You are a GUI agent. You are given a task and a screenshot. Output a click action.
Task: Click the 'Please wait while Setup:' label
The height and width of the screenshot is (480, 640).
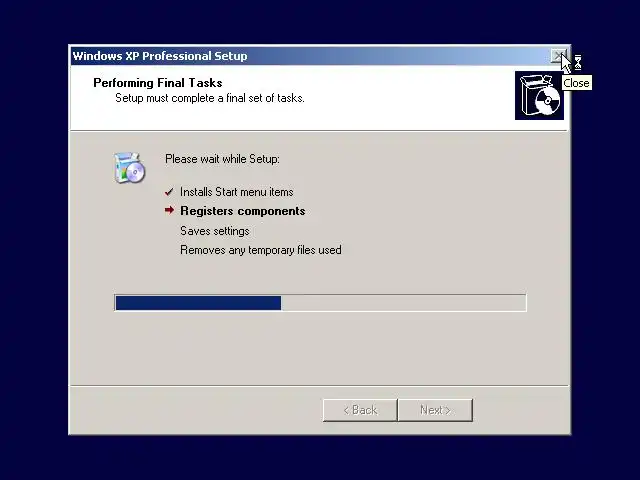[x=222, y=159]
